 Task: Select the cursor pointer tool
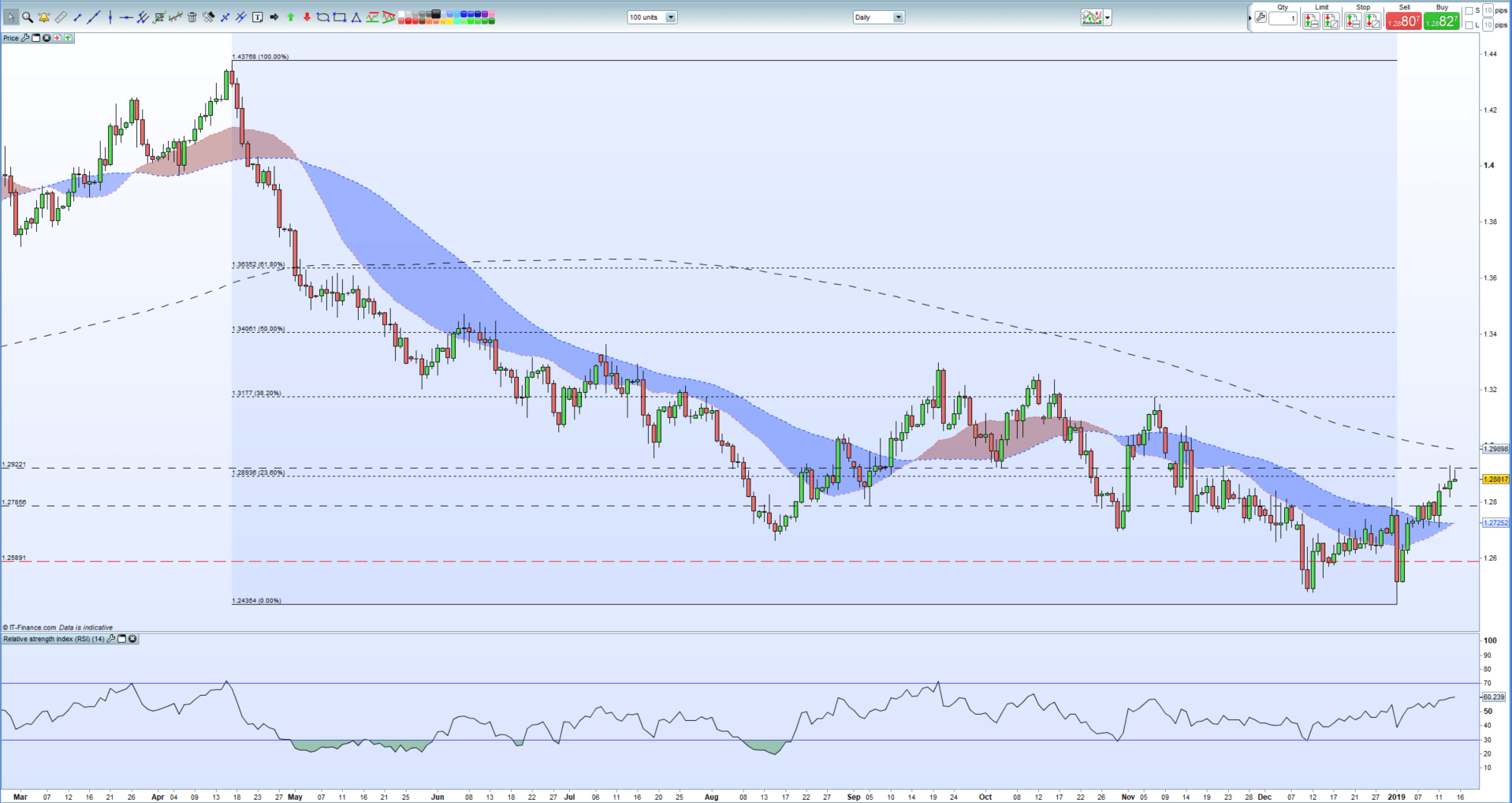11,17
